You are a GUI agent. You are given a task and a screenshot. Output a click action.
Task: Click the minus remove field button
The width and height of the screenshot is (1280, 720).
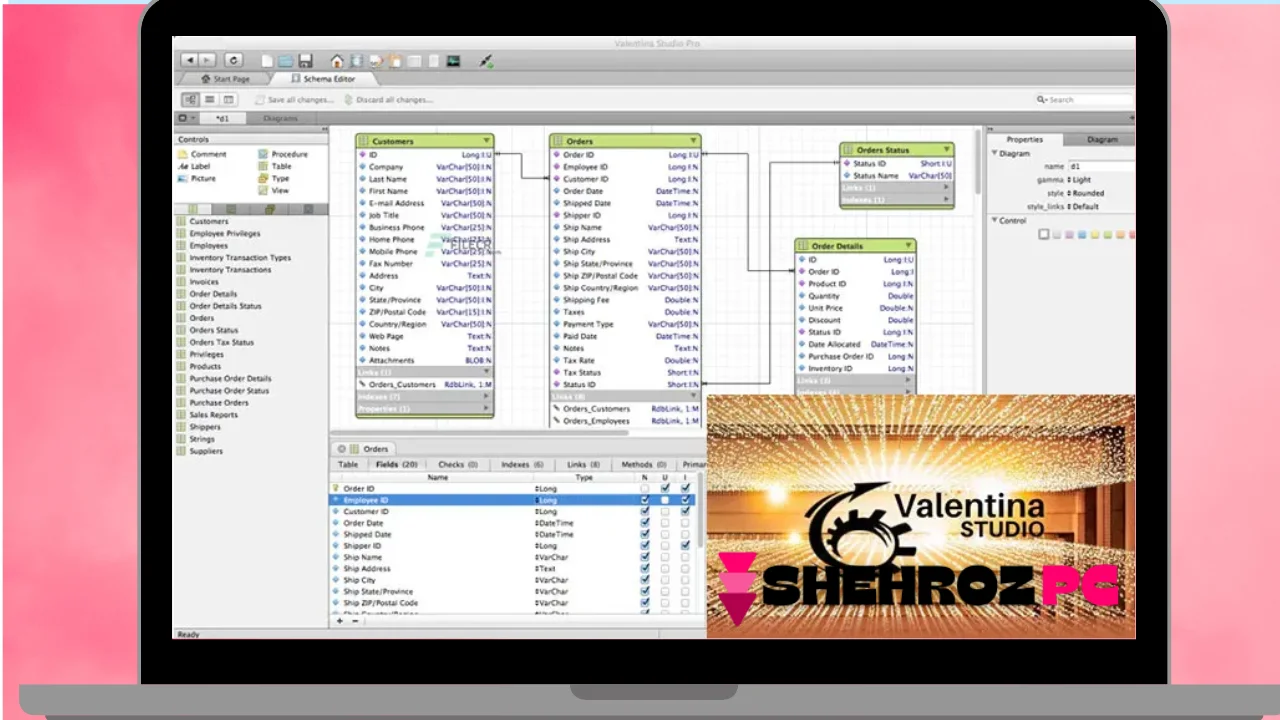pyautogui.click(x=355, y=621)
